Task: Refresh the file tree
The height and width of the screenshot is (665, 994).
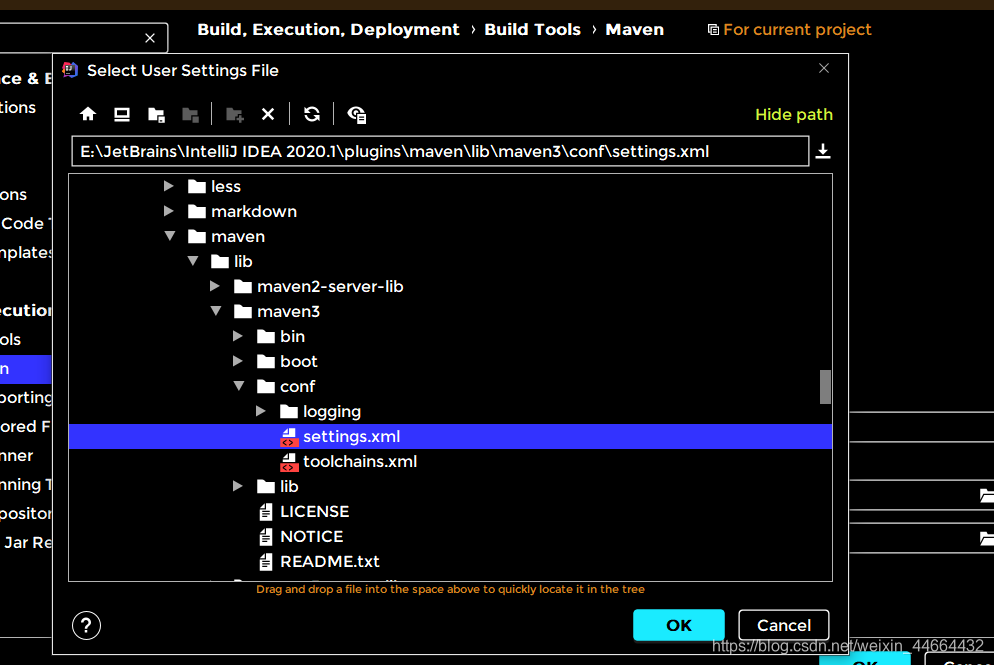Action: tap(312, 114)
